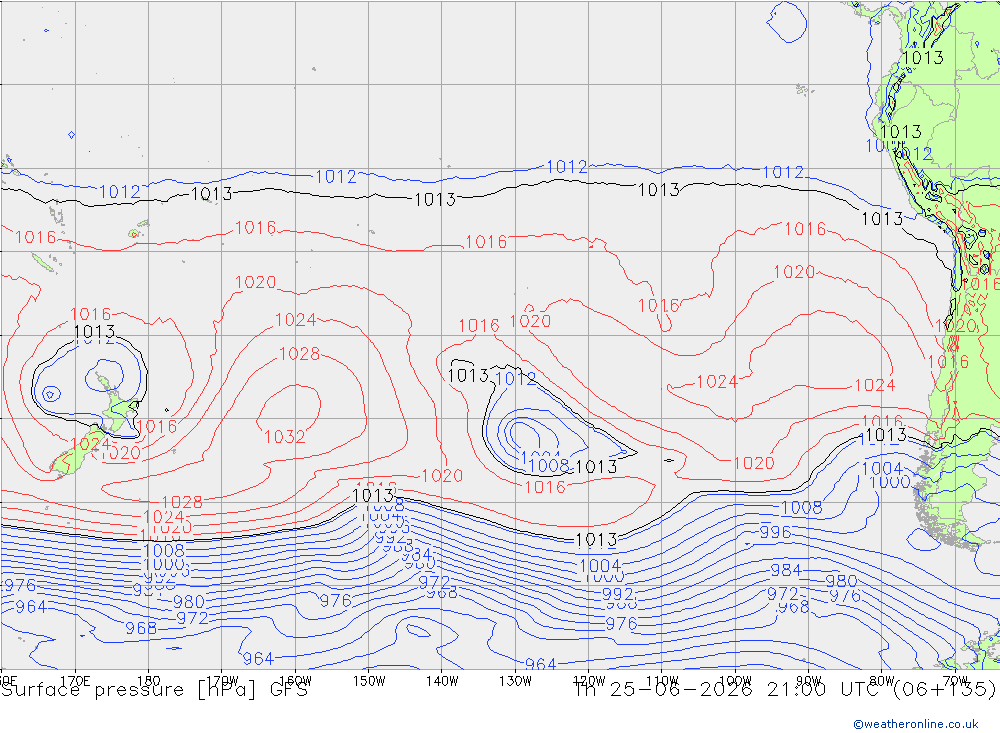
Task: Select the 90W longitude label
Action: click(809, 681)
